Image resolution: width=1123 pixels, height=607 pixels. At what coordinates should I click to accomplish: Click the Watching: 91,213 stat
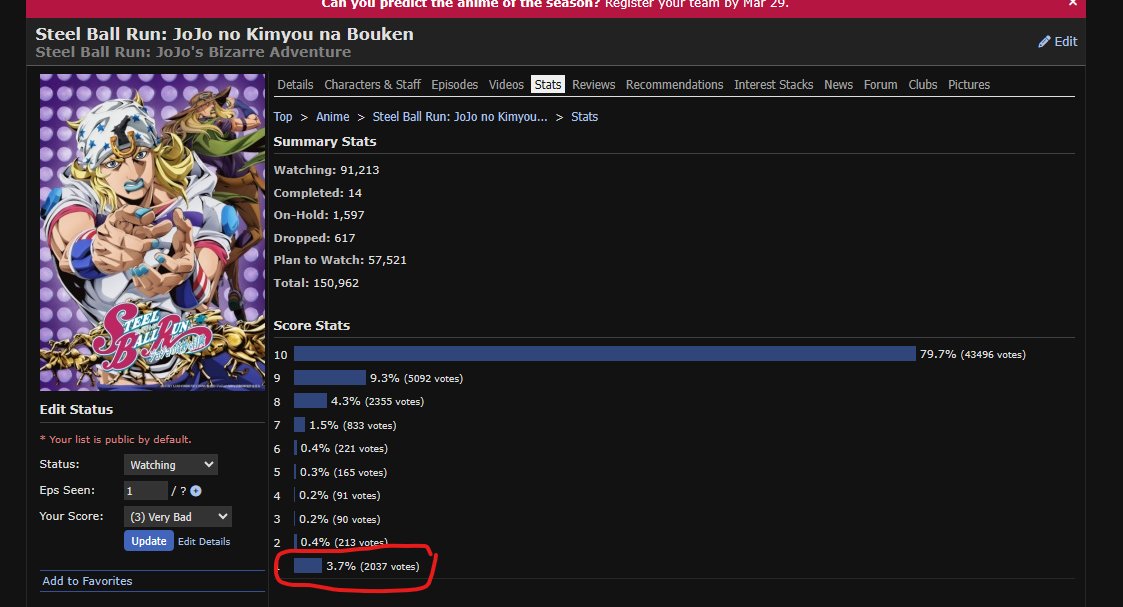tap(327, 170)
